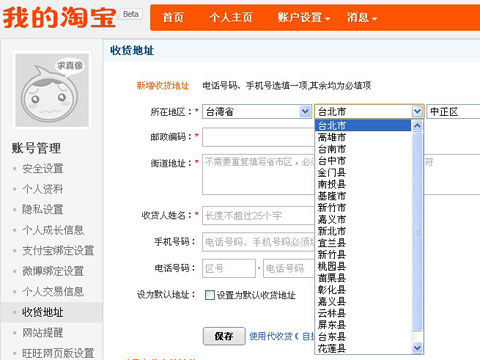The width and height of the screenshot is (480, 360).
Task: Open 支付宝绑定设置 in the sidebar
Action: pyautogui.click(x=58, y=251)
